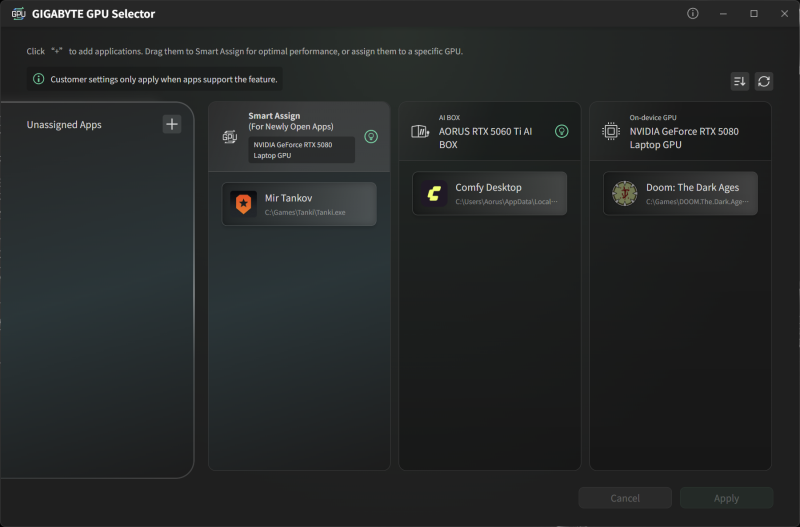Add an application with the plus button
Viewport: 800px width, 527px height.
tap(172, 124)
